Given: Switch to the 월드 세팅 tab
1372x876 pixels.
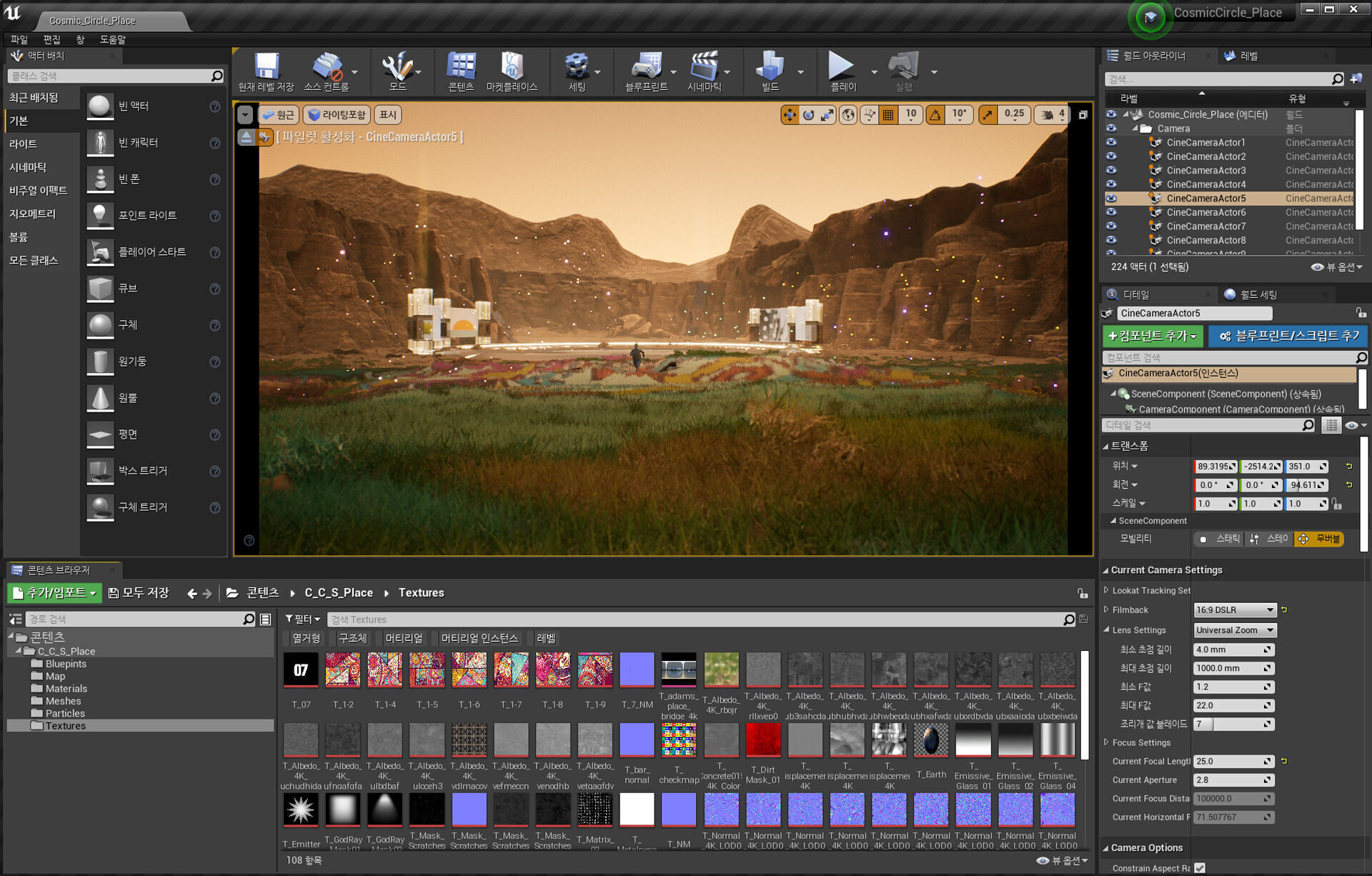Looking at the screenshot, I should click(1258, 294).
